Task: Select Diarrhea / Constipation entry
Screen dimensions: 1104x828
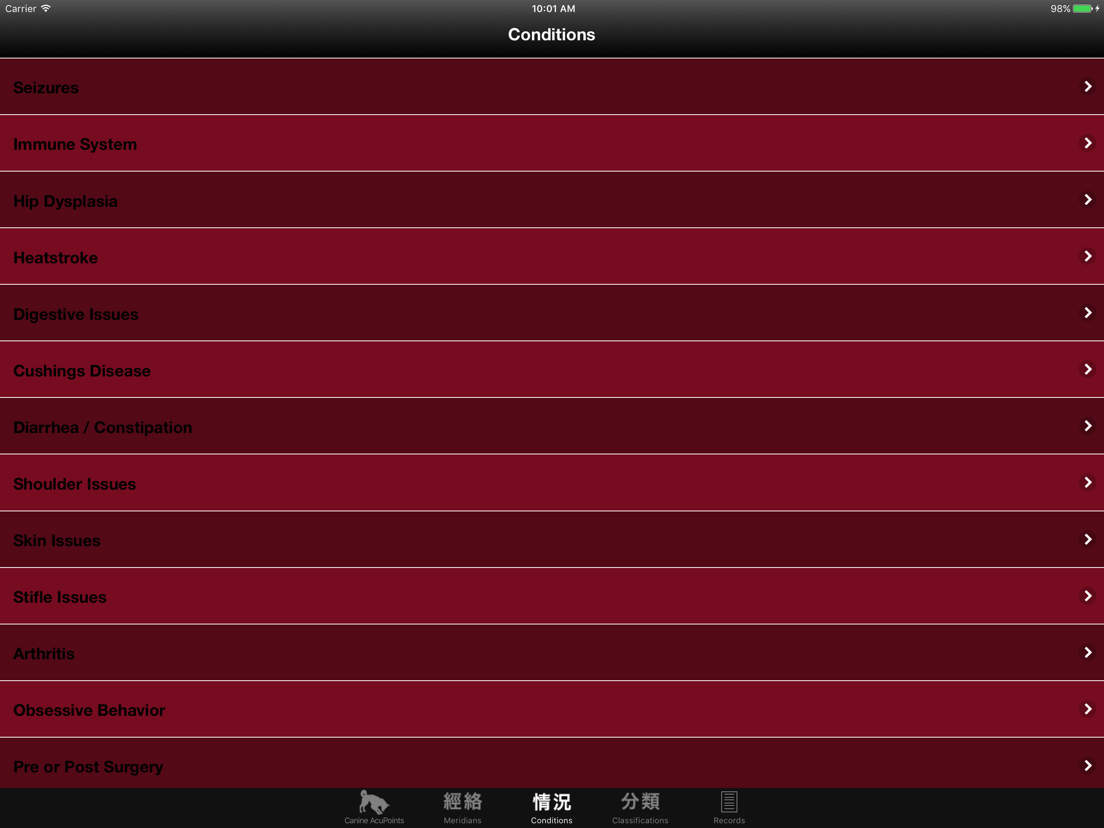Action: 552,427
